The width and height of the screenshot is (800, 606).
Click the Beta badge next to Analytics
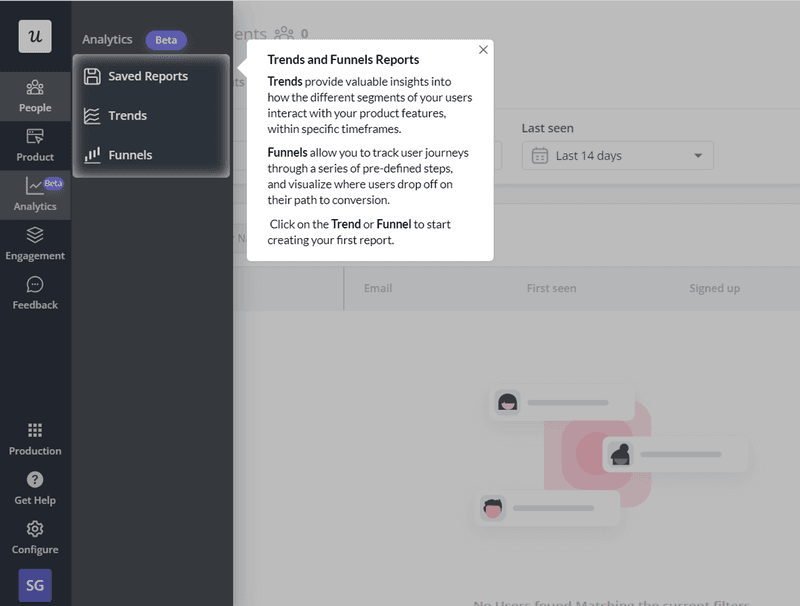click(x=166, y=40)
